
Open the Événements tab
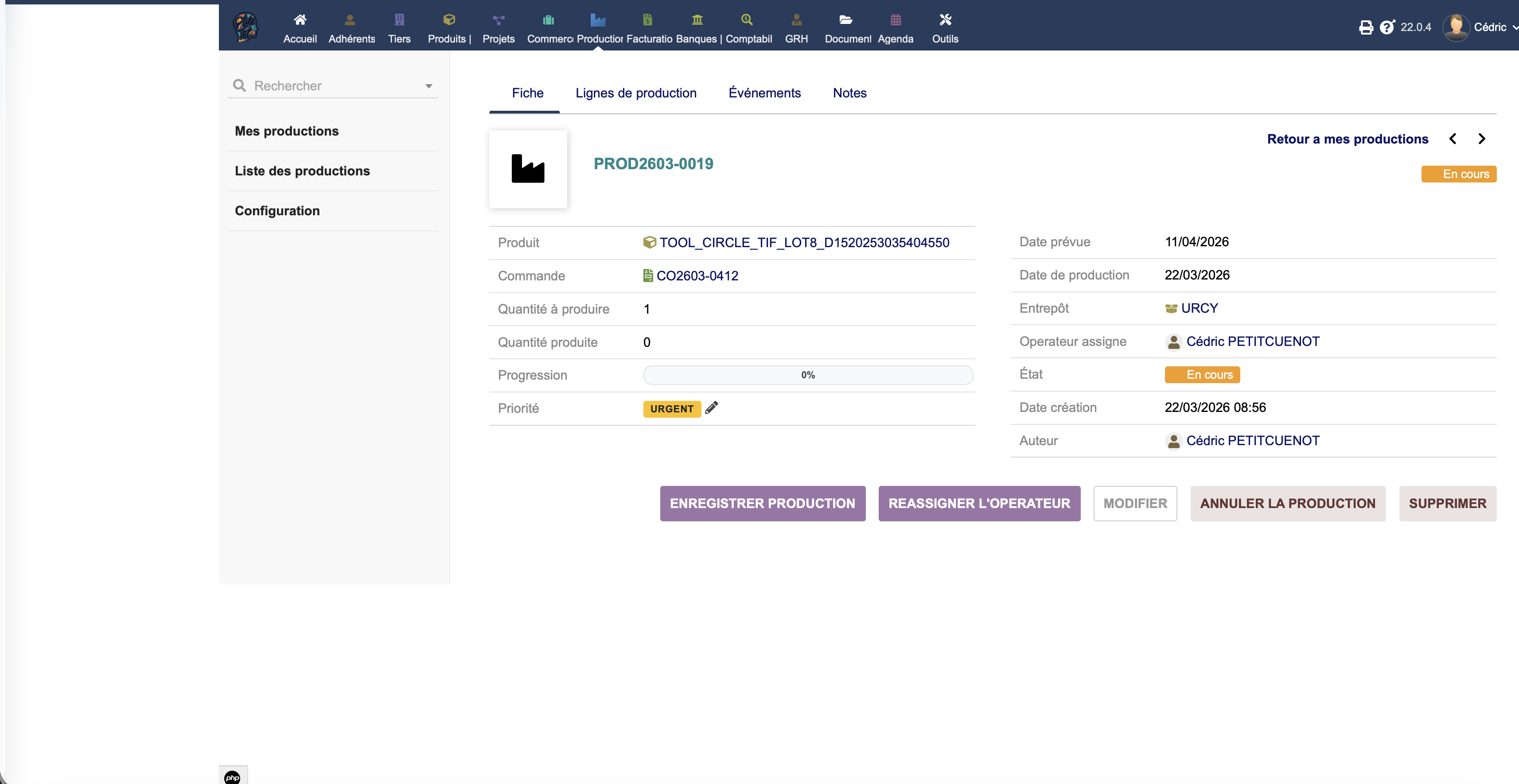click(764, 93)
